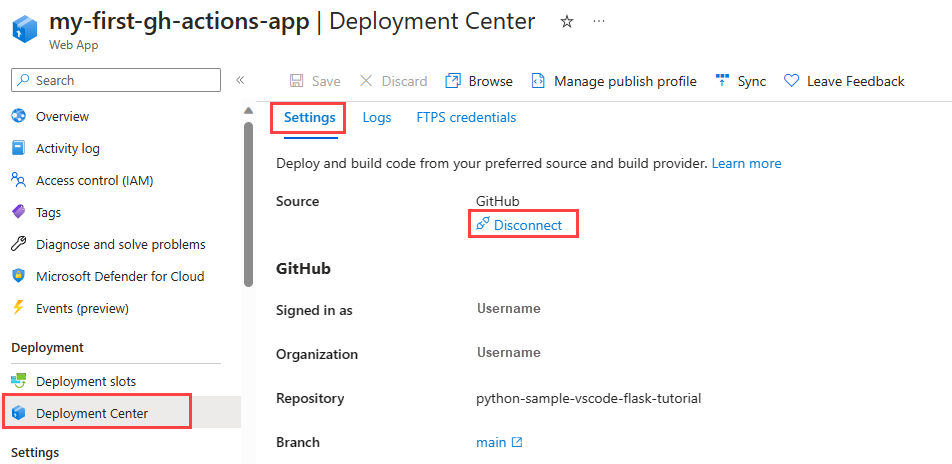952x464 pixels.
Task: Switch to the FTPS credentials tab
Action: pyautogui.click(x=466, y=118)
